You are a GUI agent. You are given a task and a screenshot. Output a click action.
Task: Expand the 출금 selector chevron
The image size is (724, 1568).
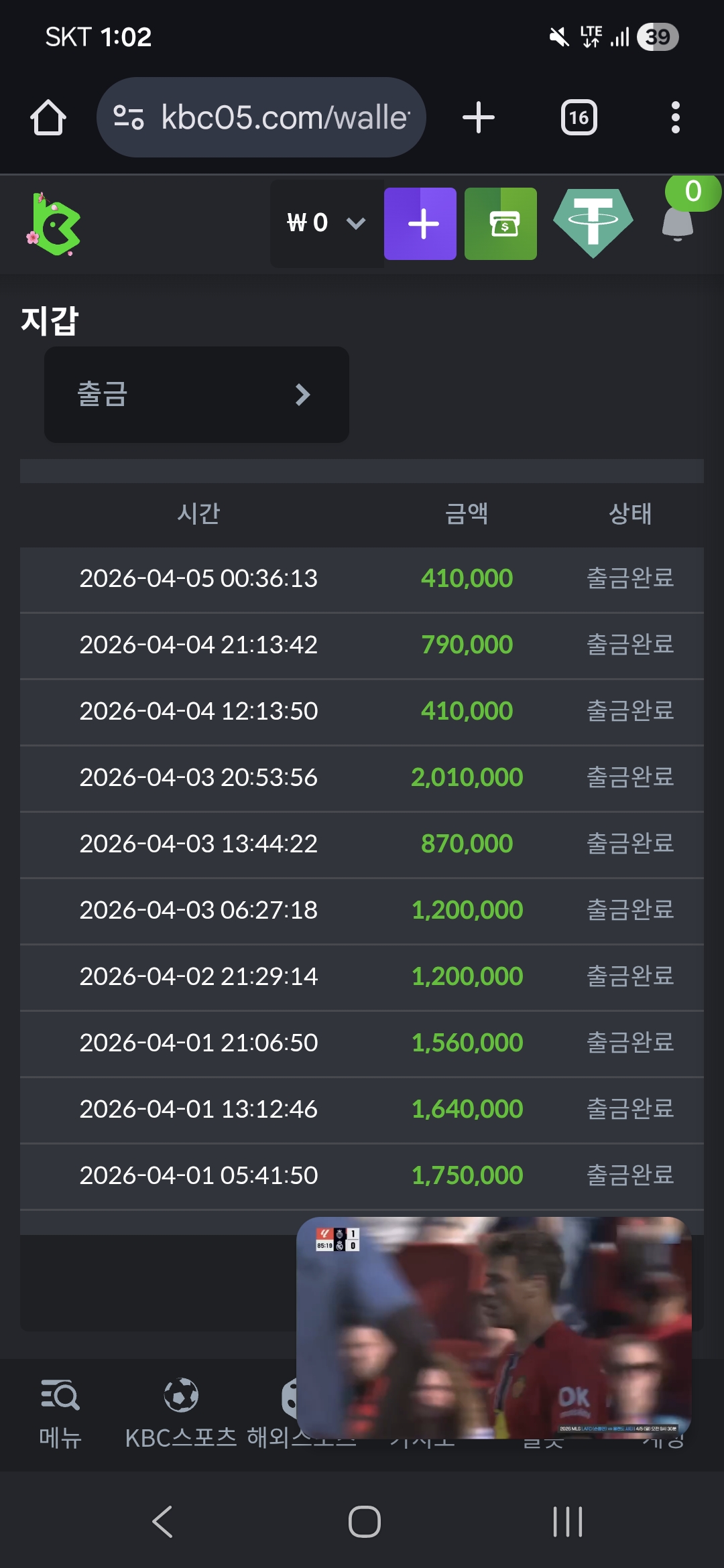click(302, 395)
